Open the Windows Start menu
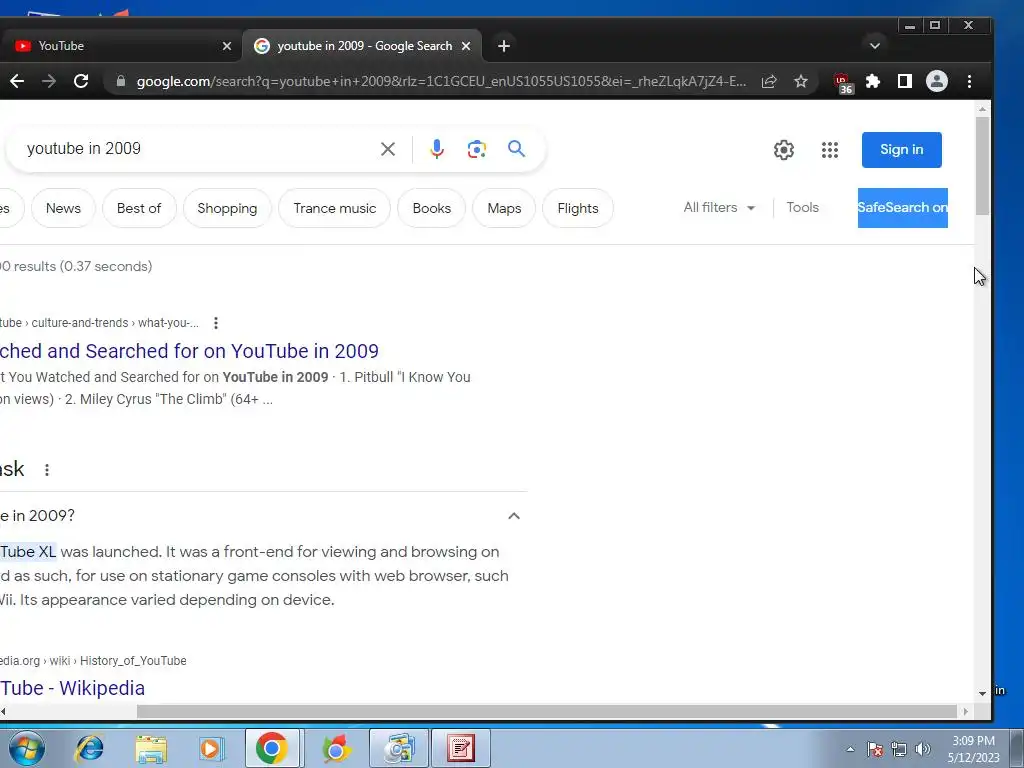 [x=27, y=748]
